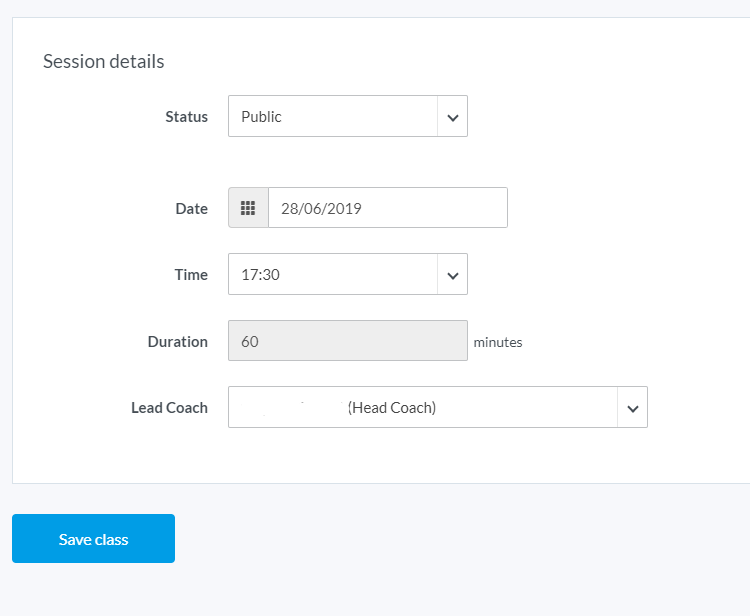Expand the Status dropdown chevron arrow
The width and height of the screenshot is (750, 616).
click(452, 117)
